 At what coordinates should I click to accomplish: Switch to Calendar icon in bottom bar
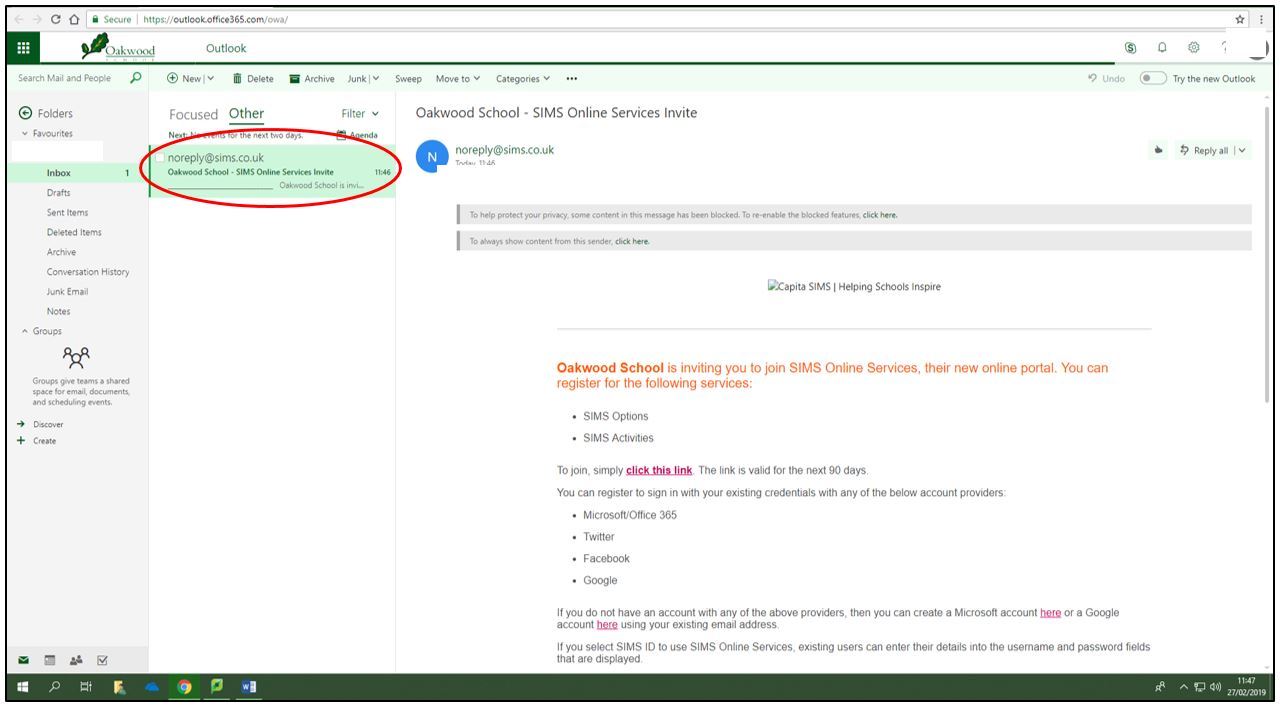49,660
